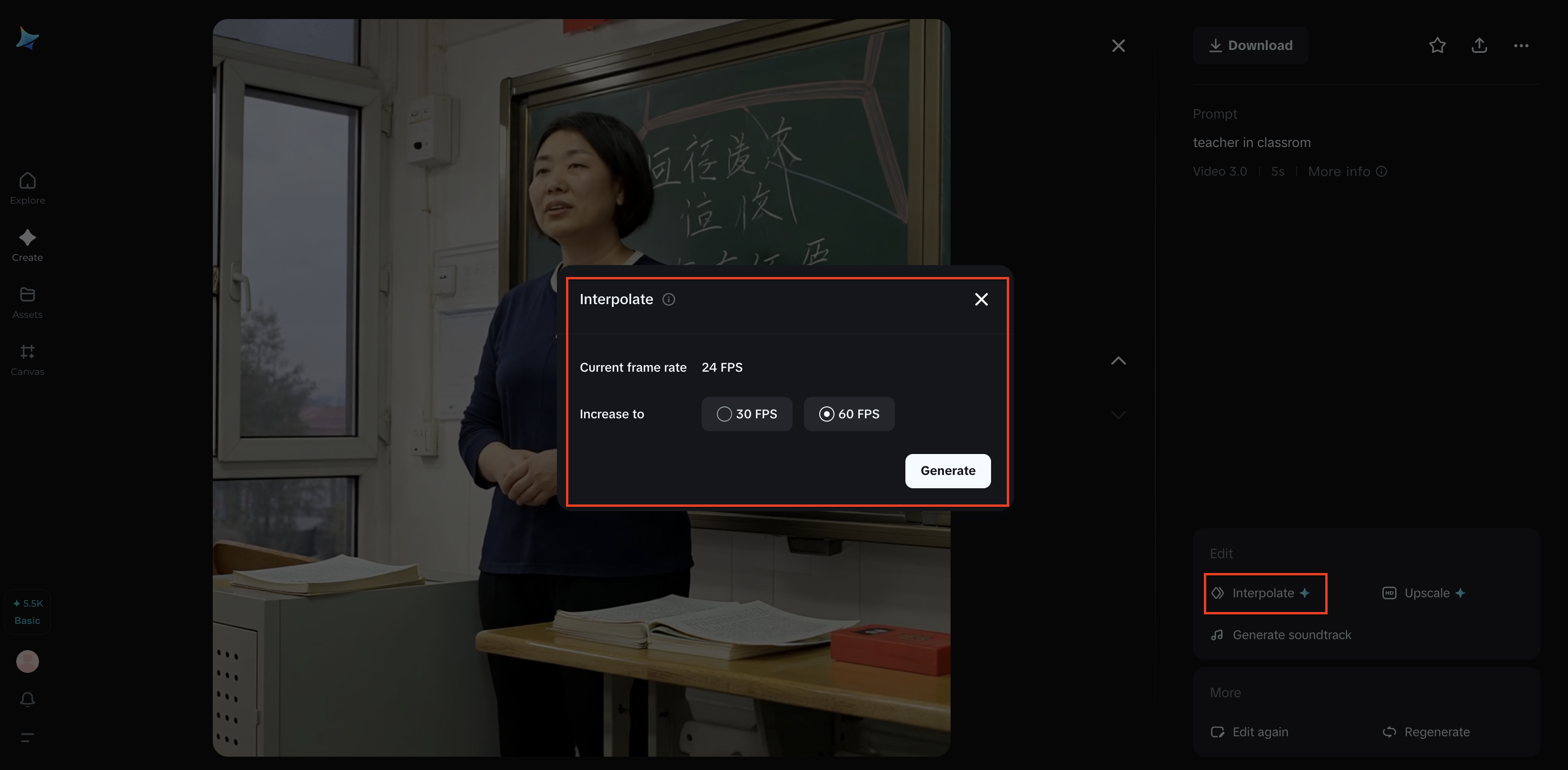Click the Download button
Viewport: 1568px width, 770px height.
click(x=1250, y=46)
